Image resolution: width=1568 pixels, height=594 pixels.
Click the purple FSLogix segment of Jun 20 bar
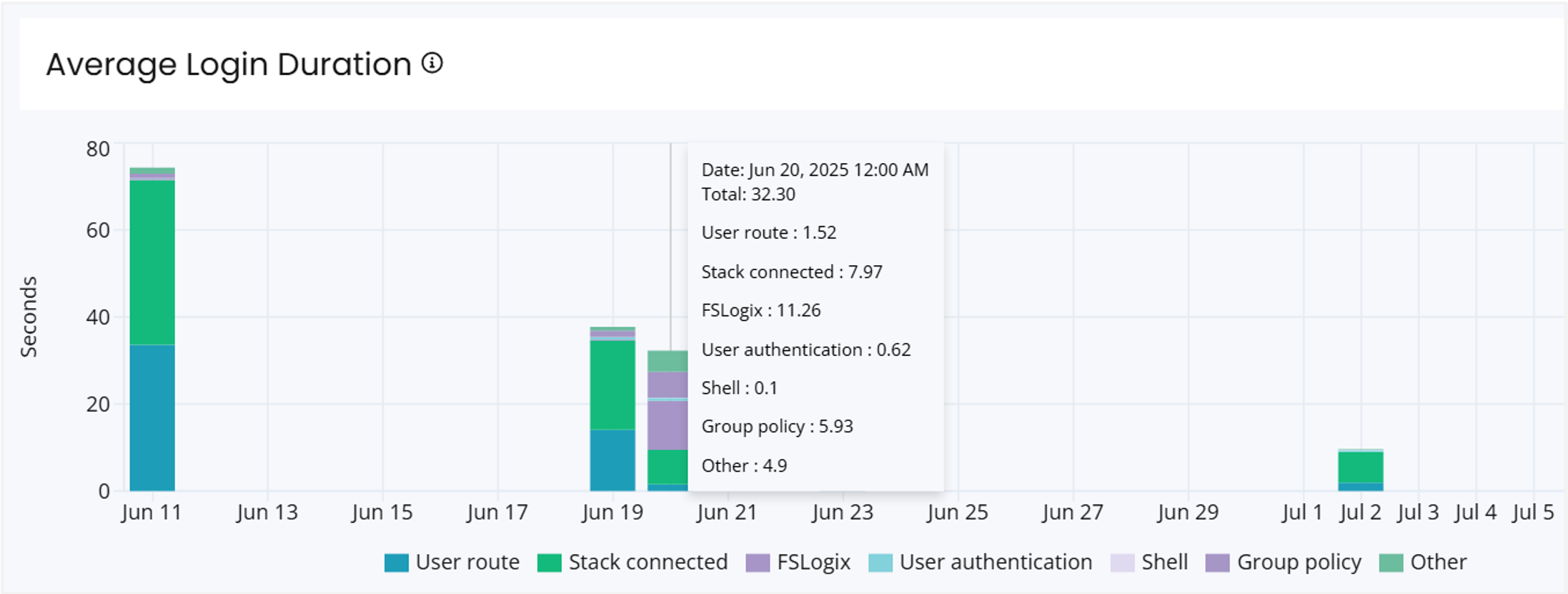tap(667, 425)
